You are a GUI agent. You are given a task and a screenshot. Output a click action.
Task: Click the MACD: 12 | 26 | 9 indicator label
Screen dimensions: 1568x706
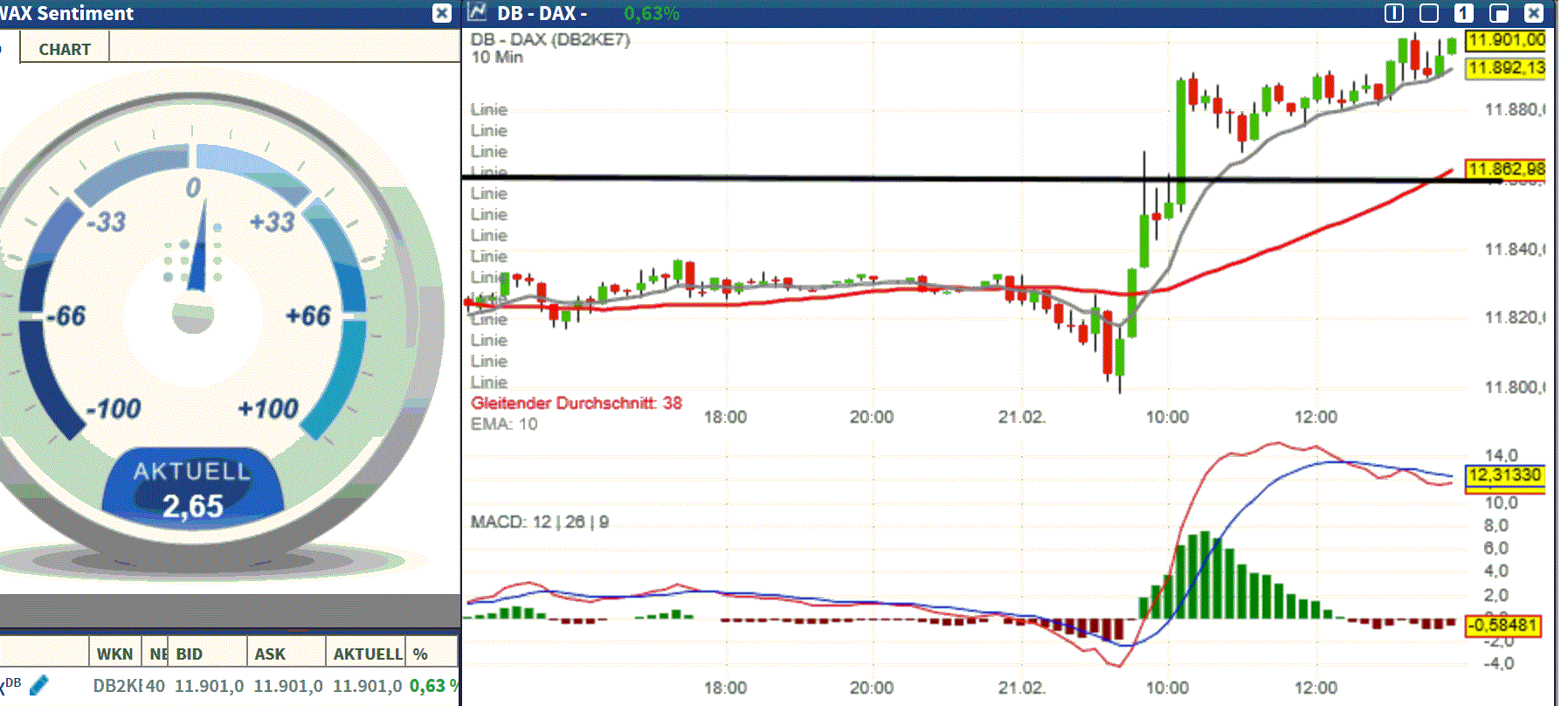click(x=540, y=522)
